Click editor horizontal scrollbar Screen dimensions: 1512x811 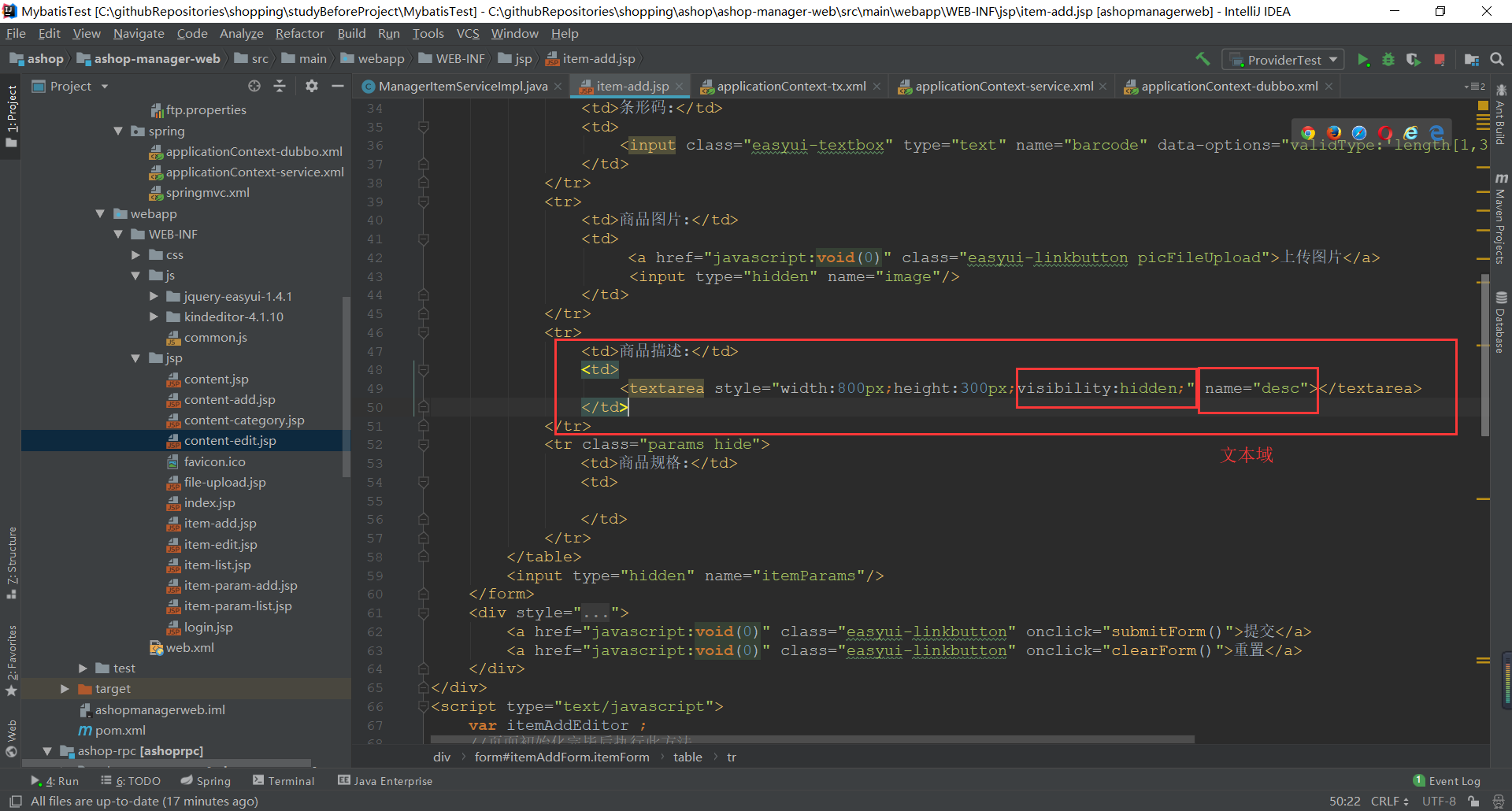pyautogui.click(x=812, y=740)
